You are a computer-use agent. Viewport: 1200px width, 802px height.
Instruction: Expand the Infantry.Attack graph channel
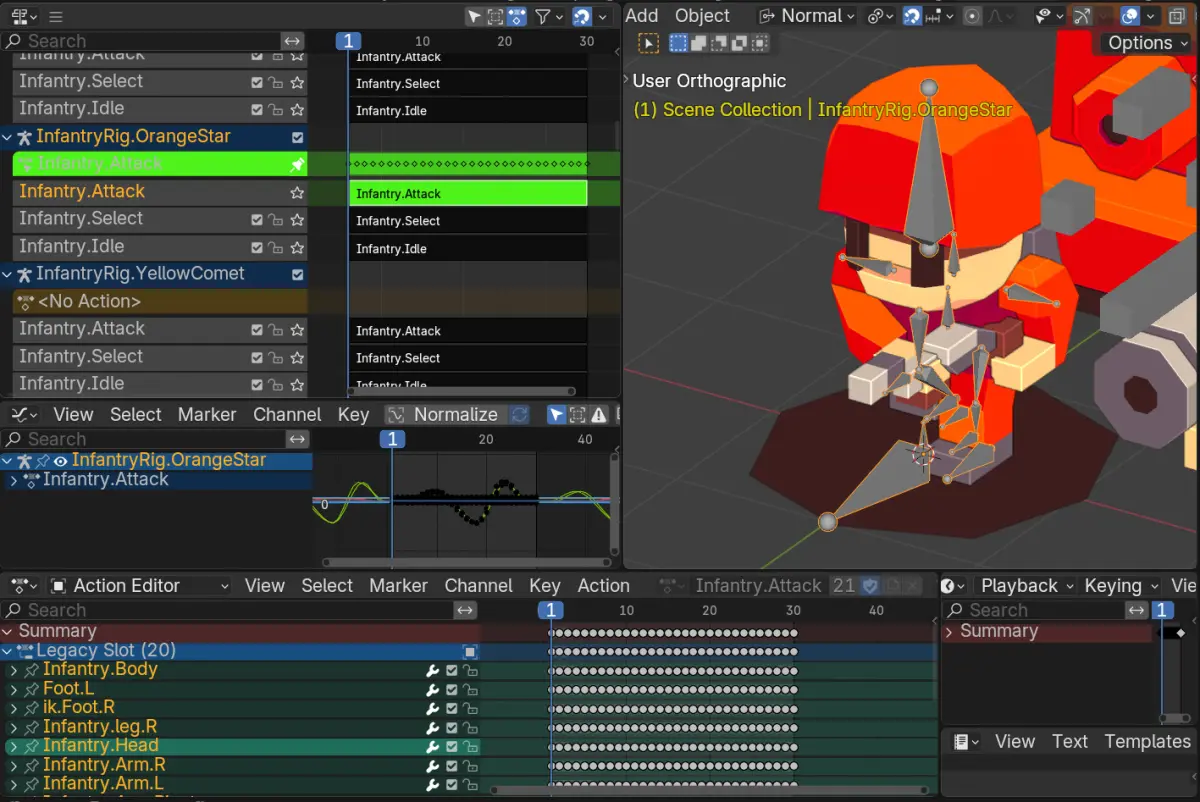click(x=13, y=480)
